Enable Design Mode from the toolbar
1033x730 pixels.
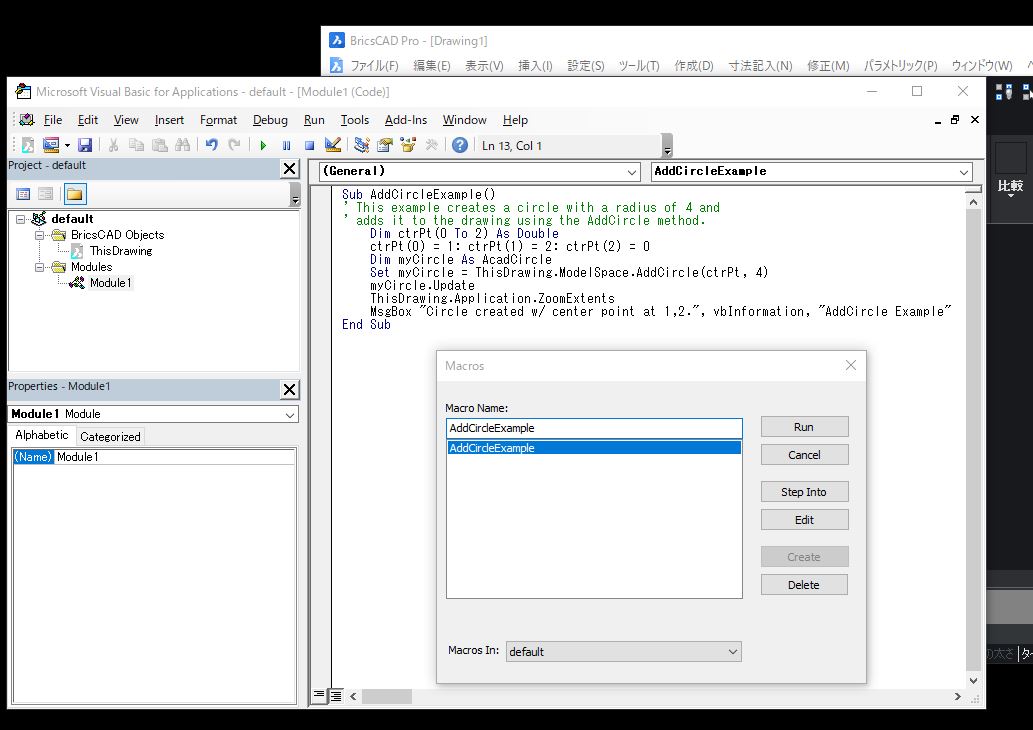[333, 144]
